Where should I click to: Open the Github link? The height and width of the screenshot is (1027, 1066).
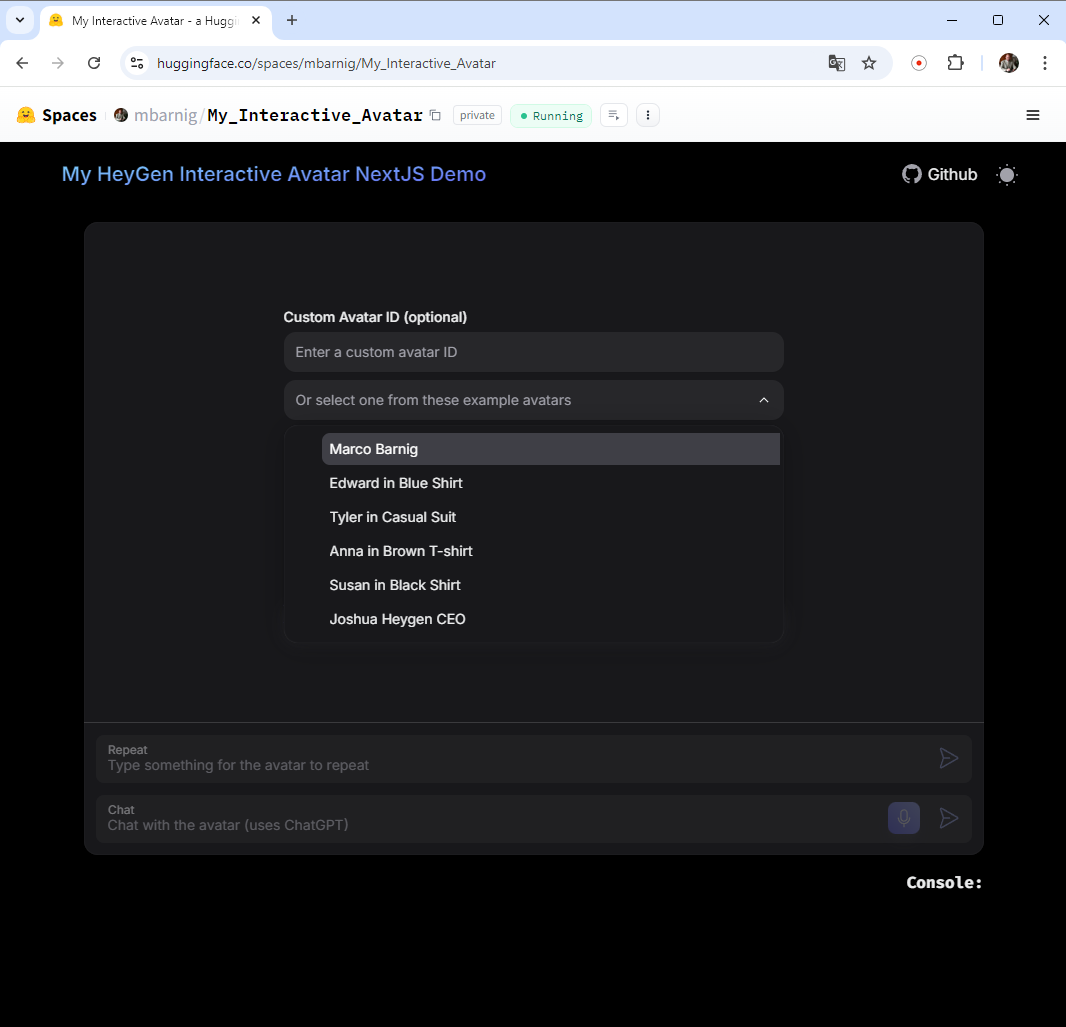[940, 175]
